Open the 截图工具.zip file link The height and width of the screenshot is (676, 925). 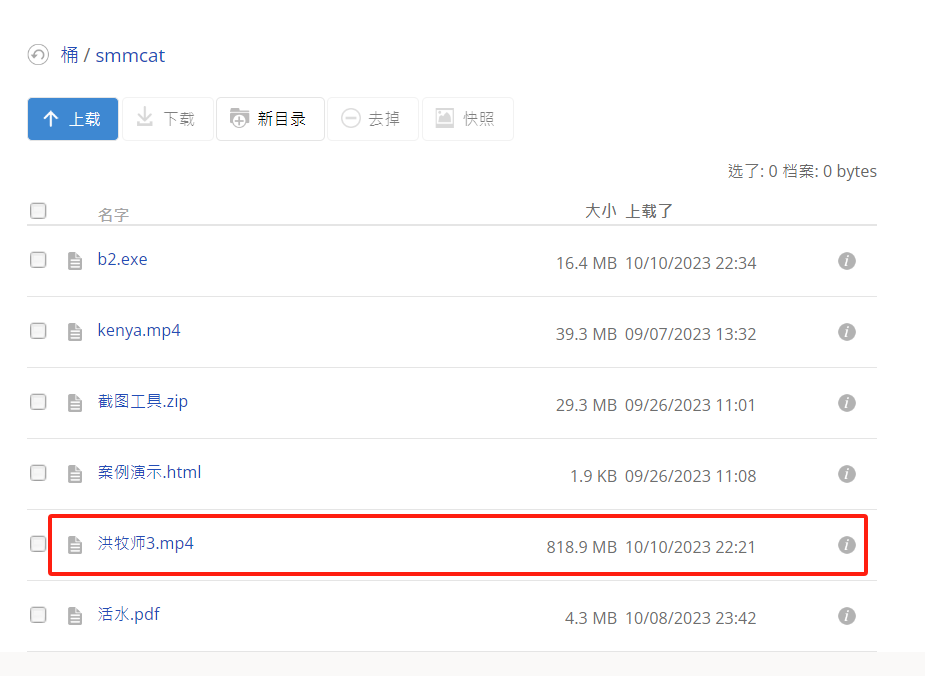point(143,402)
